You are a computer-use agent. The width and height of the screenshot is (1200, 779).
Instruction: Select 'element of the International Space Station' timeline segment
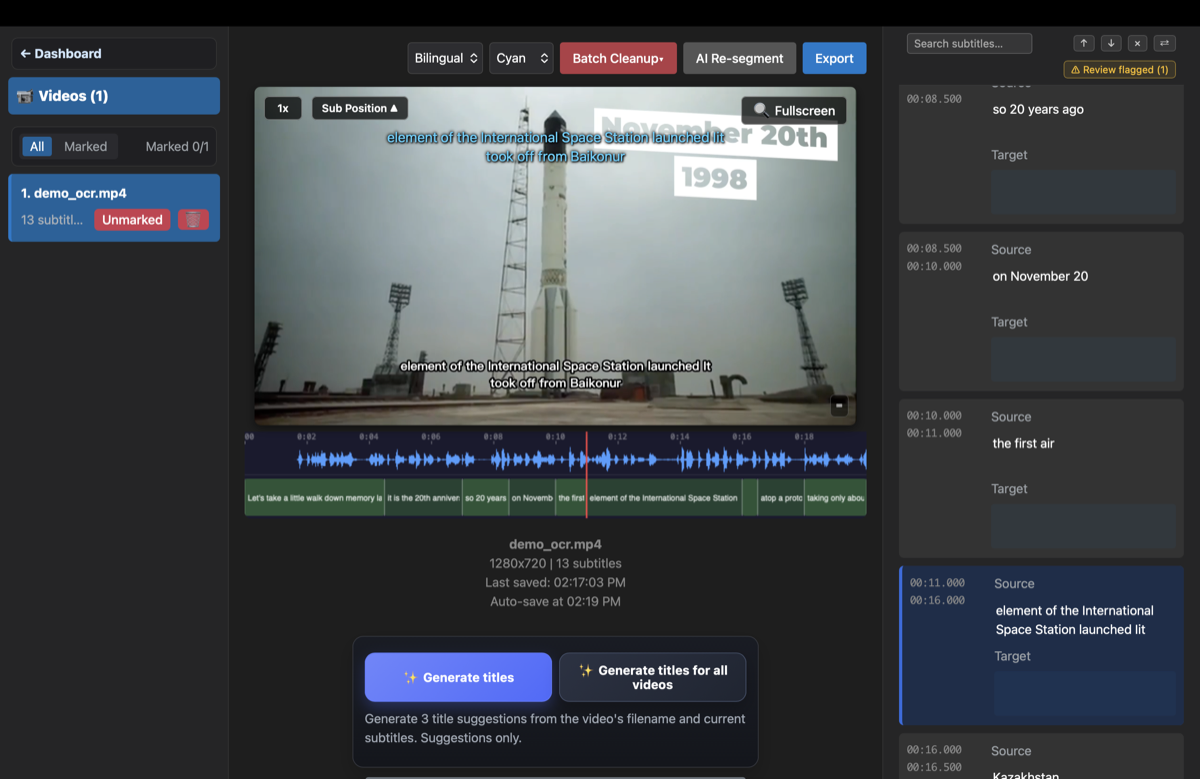(664, 497)
